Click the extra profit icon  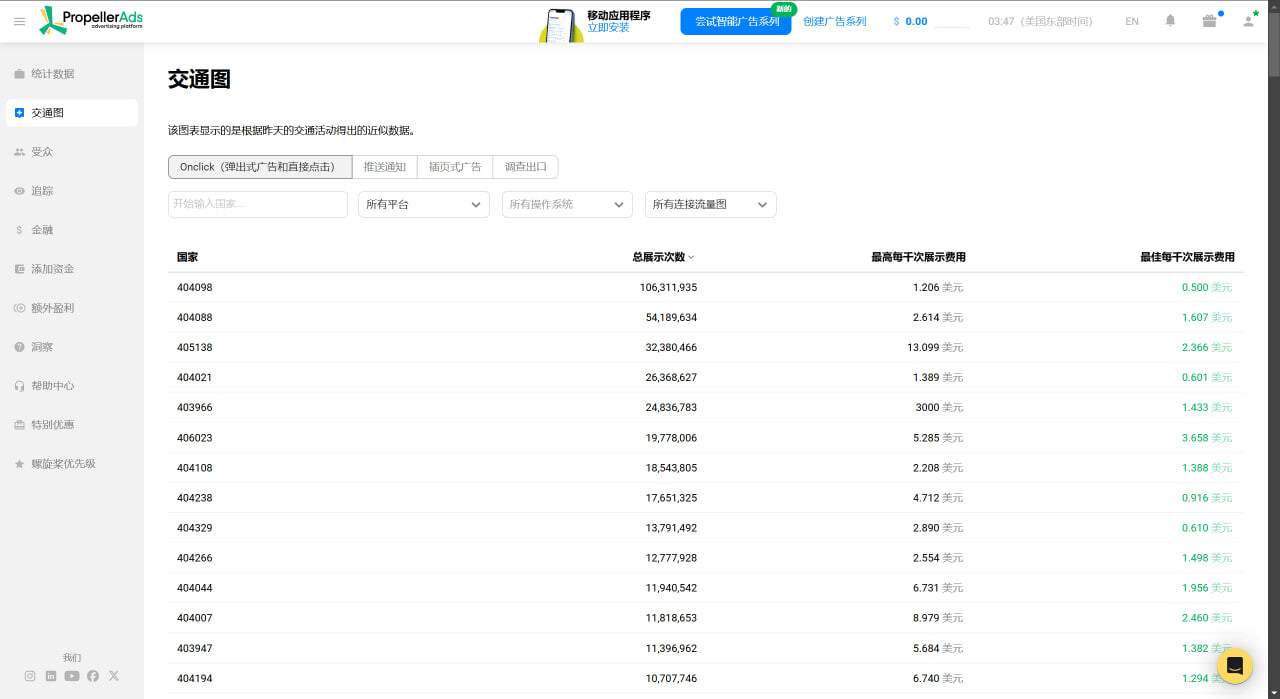tap(19, 308)
